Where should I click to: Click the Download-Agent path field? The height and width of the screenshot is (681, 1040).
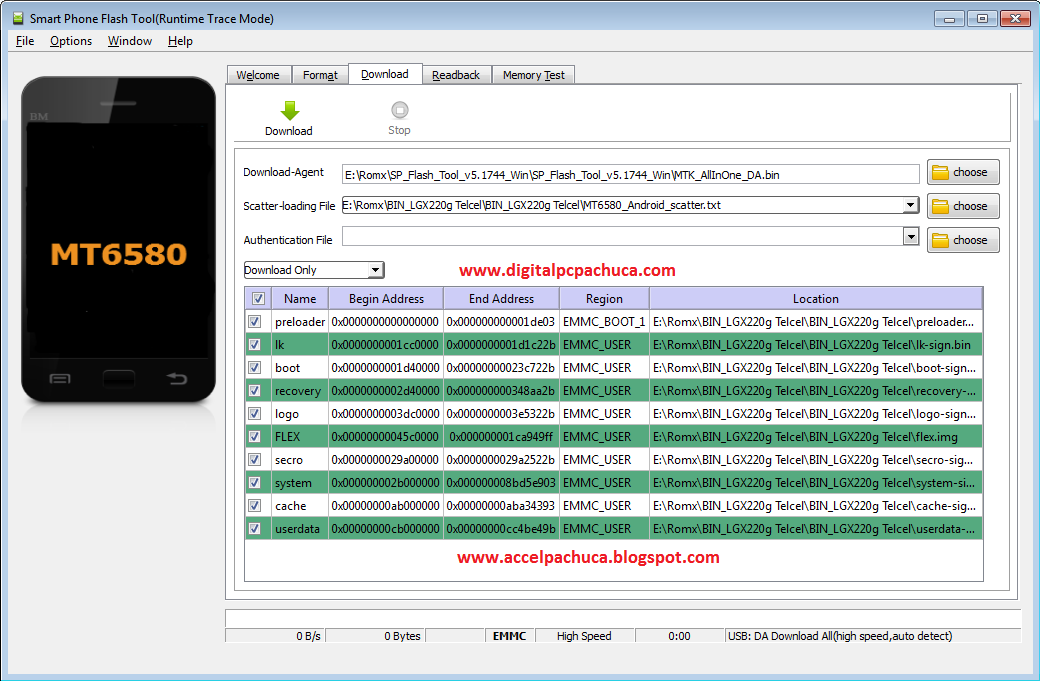(631, 174)
